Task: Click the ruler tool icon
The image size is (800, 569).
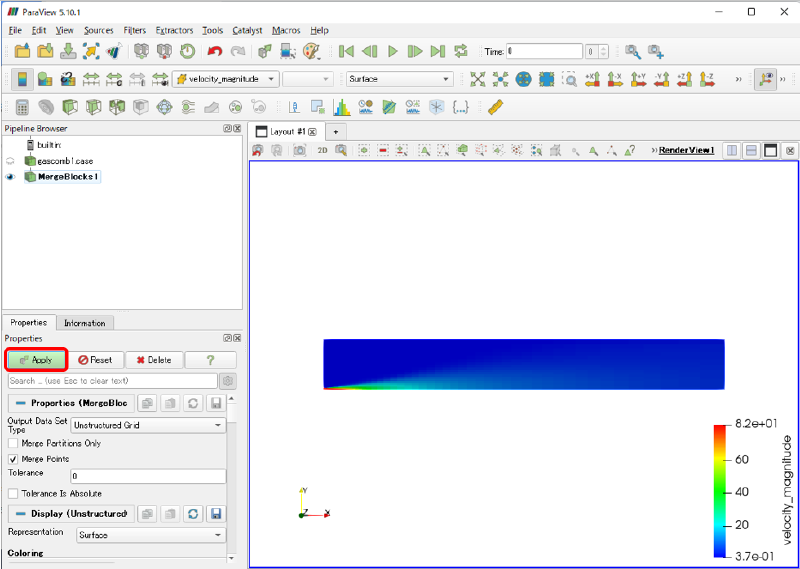Action: (495, 107)
